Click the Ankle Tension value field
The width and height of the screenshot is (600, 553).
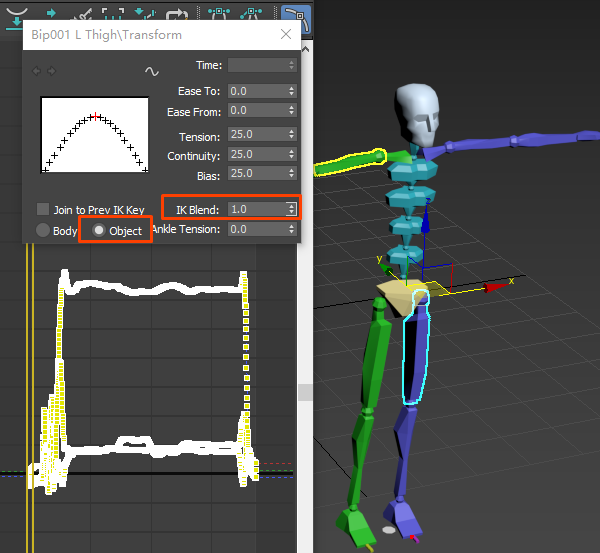pos(255,229)
